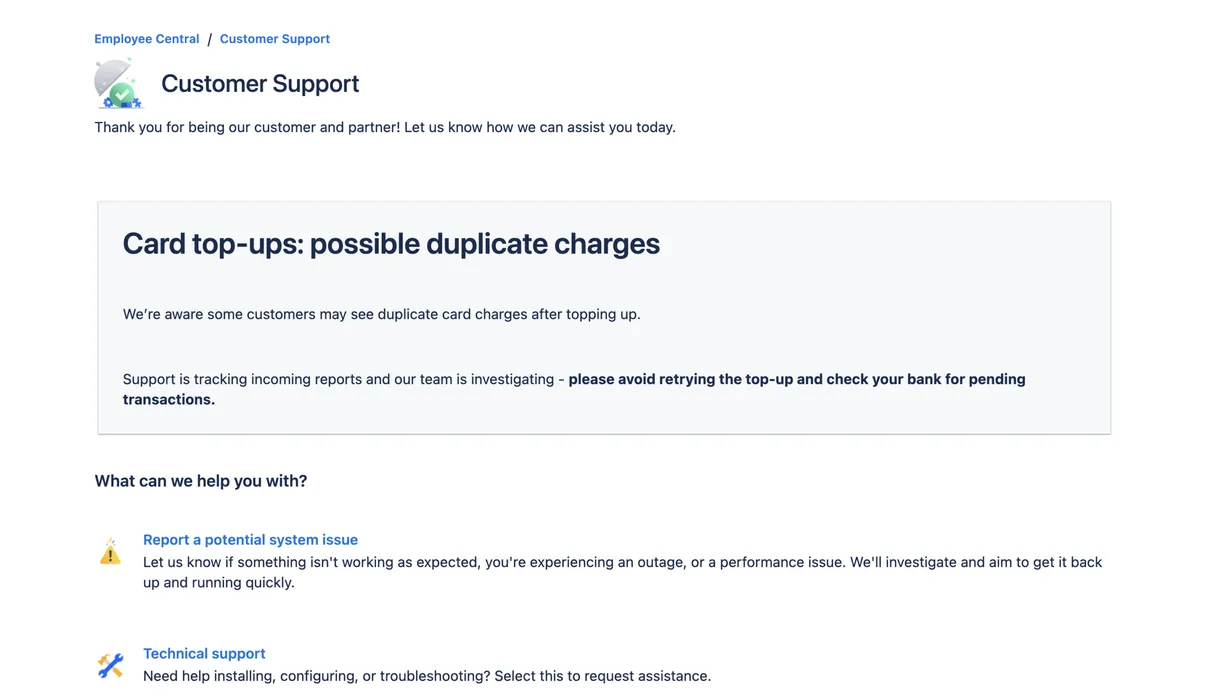Screen dimensions: 1229x700
Task: Click 'Support is tracking incoming reports' text
Action: coord(338,379)
